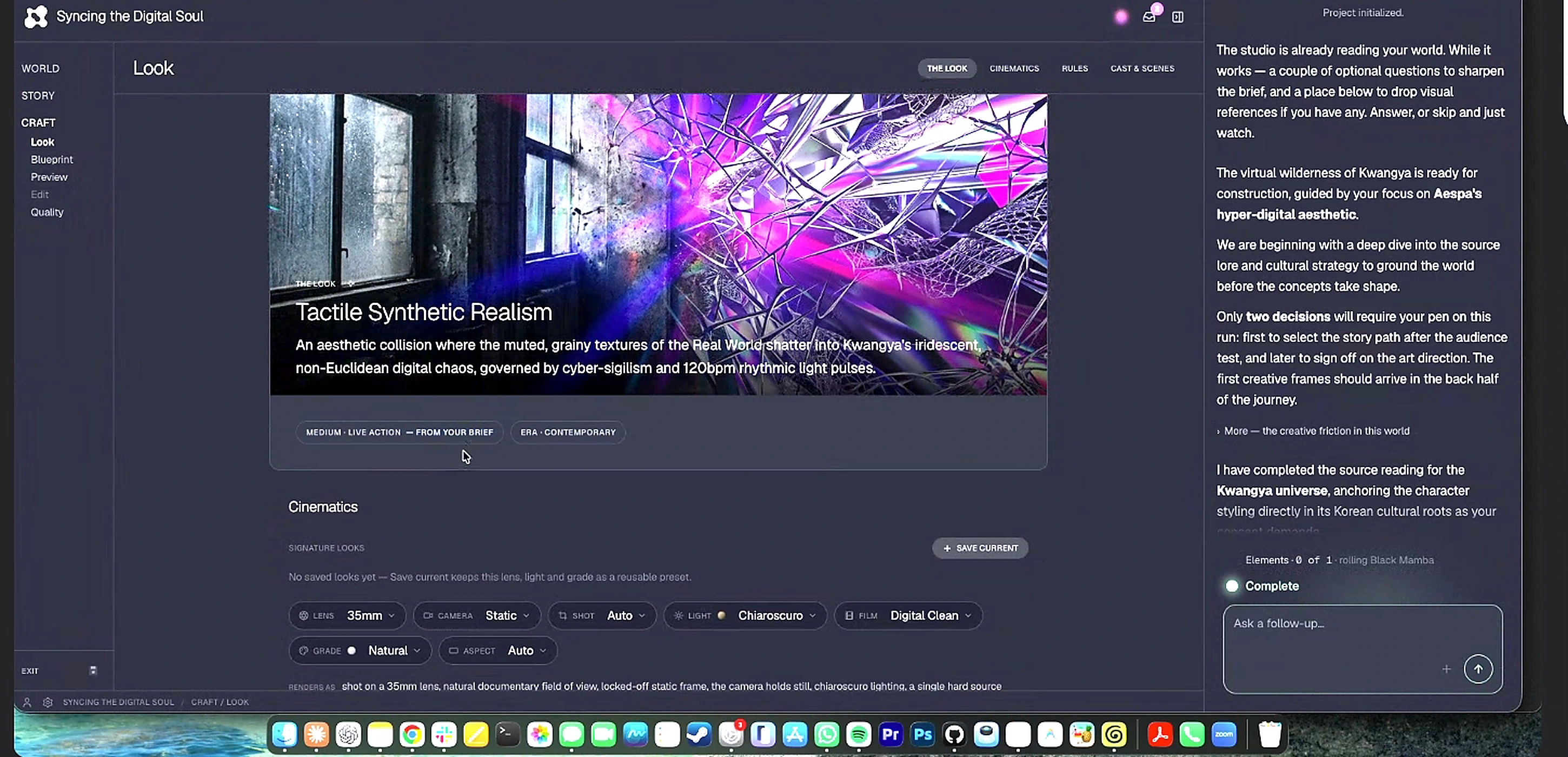The width and height of the screenshot is (1568, 757).
Task: Launch Adobe Premiere Pro from the dock
Action: 891,734
